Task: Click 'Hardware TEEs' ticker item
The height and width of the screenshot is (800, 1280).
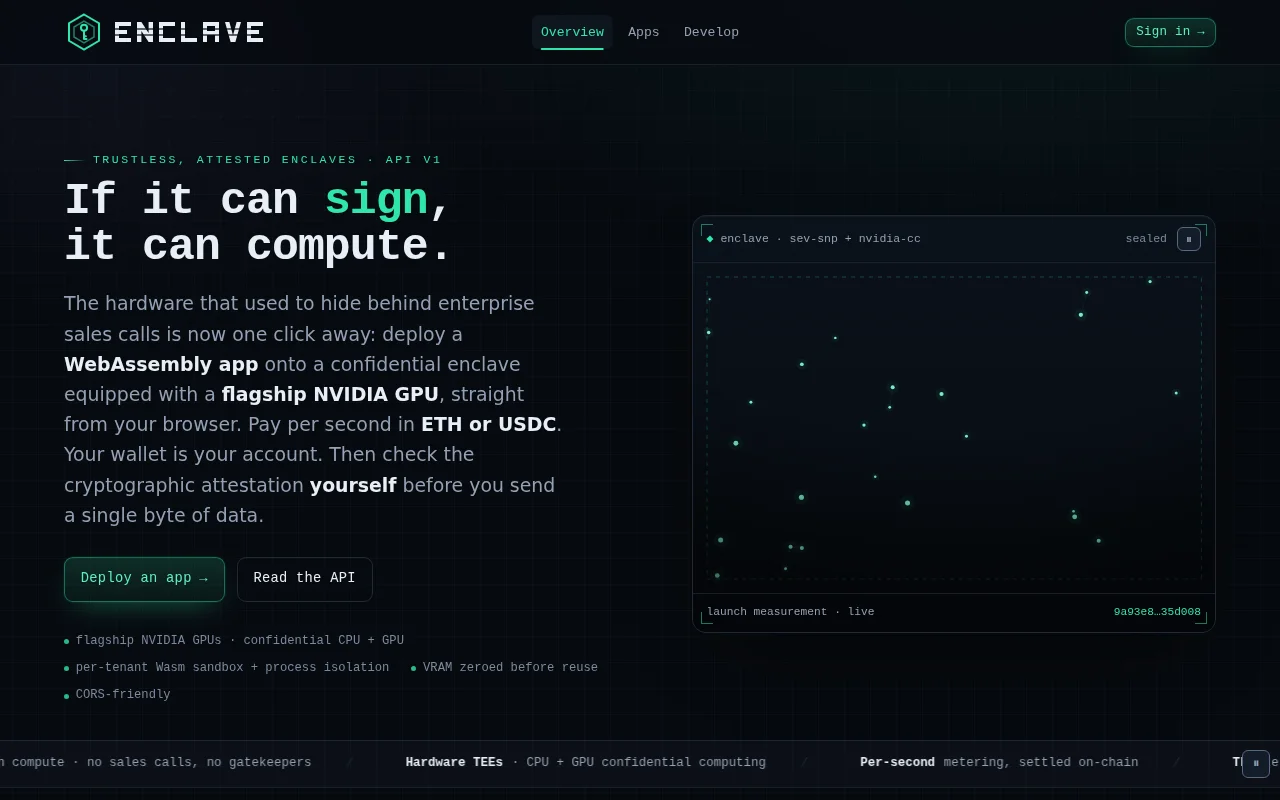Action: tap(454, 763)
